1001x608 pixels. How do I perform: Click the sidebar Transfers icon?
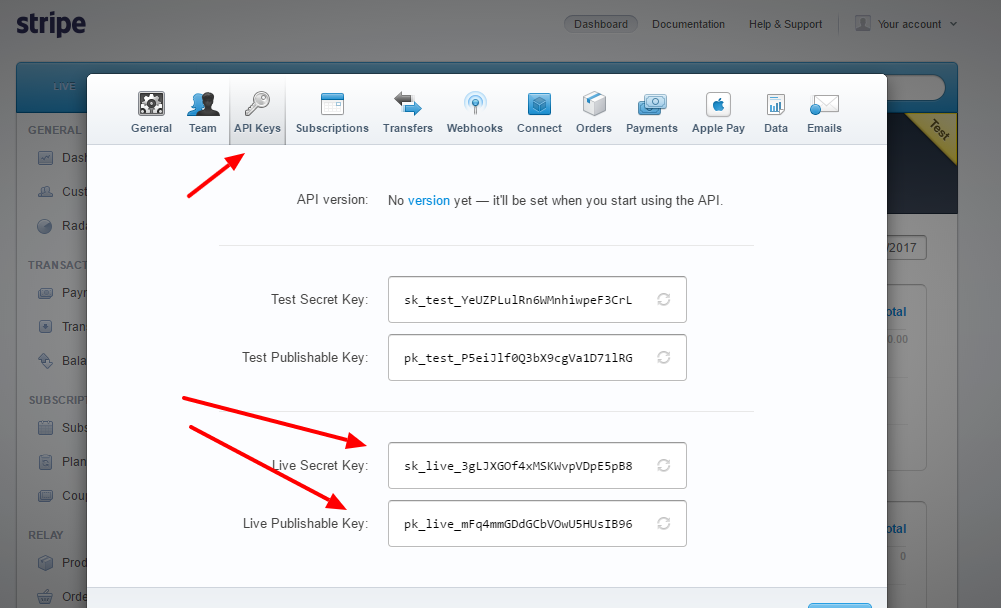tap(45, 326)
